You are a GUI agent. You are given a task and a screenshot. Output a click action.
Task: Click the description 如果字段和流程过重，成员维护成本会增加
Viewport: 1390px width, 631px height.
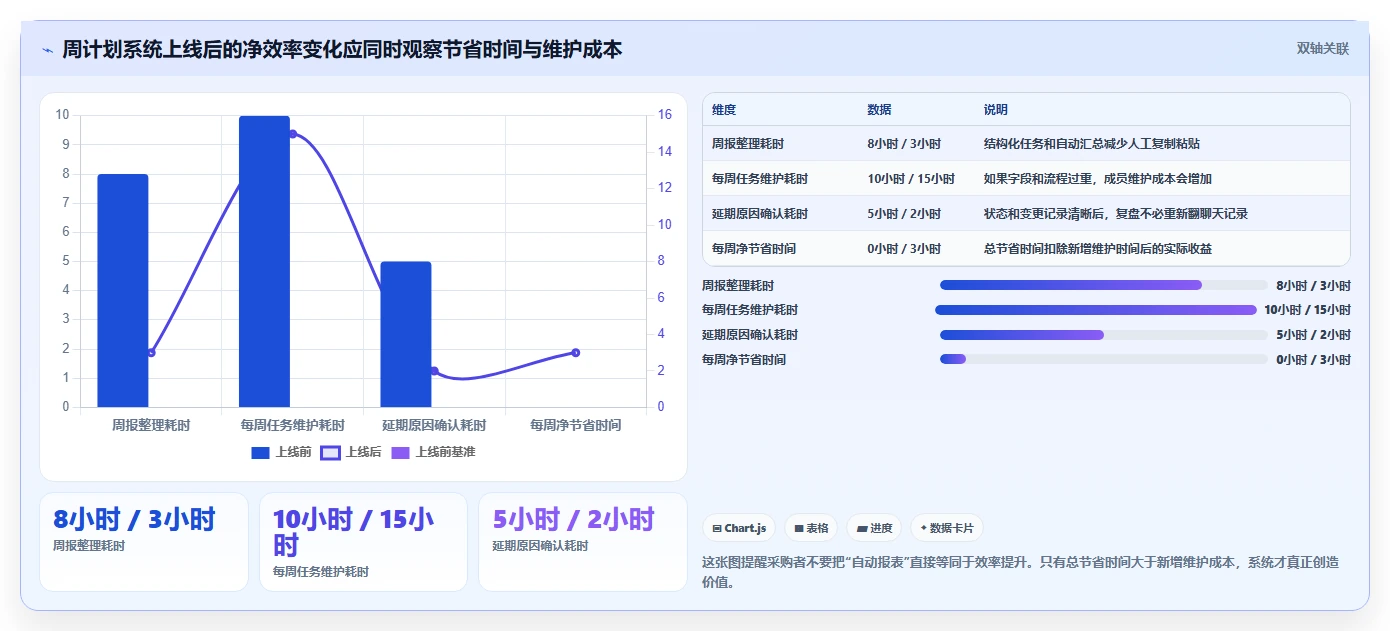click(1098, 179)
